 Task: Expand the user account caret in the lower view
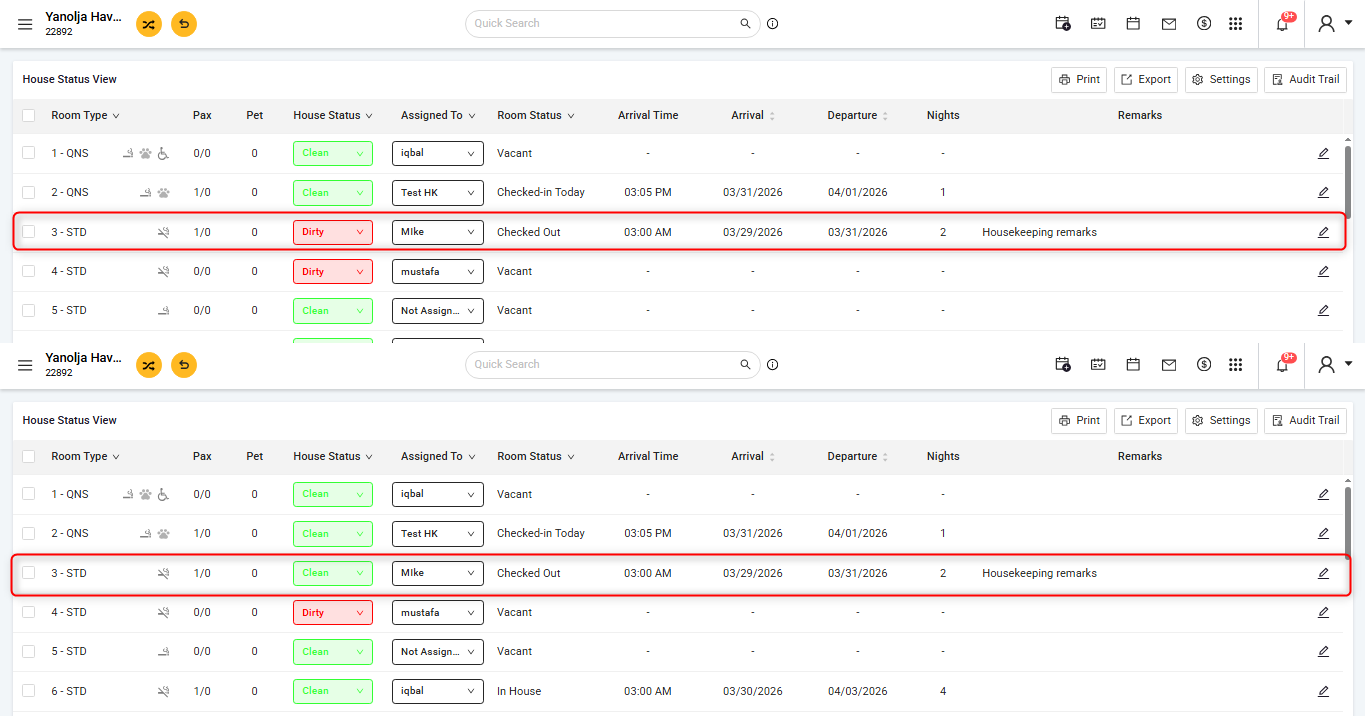pyautogui.click(x=1349, y=364)
